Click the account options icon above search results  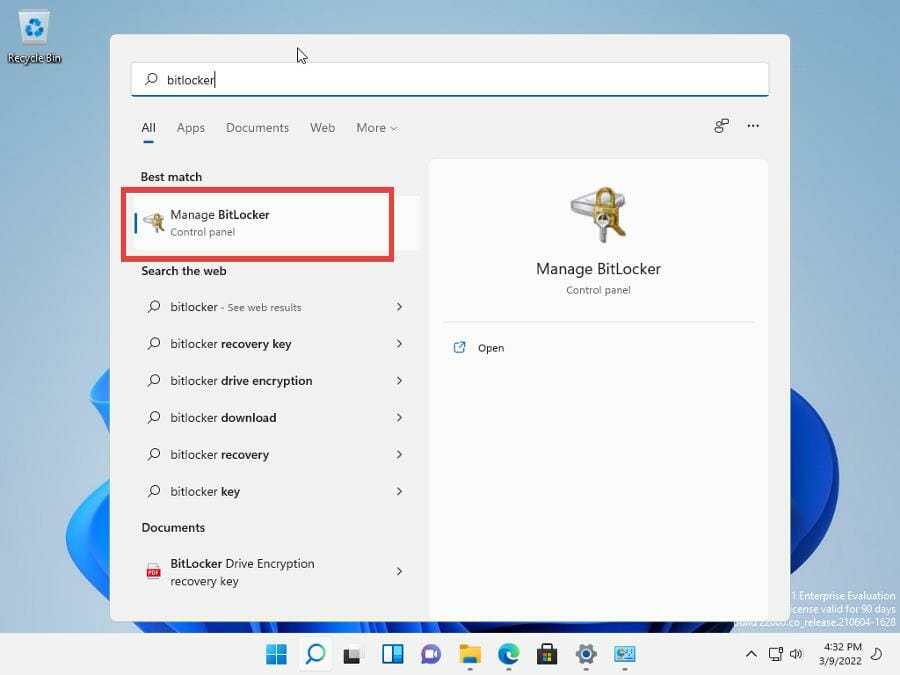[x=721, y=127]
